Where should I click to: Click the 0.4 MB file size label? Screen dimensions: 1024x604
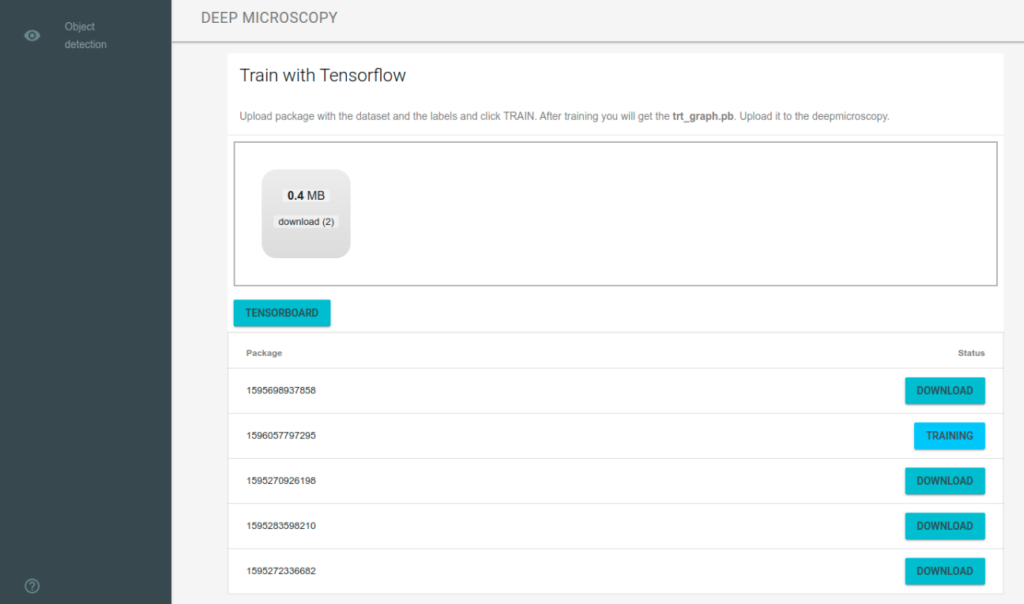pyautogui.click(x=306, y=195)
